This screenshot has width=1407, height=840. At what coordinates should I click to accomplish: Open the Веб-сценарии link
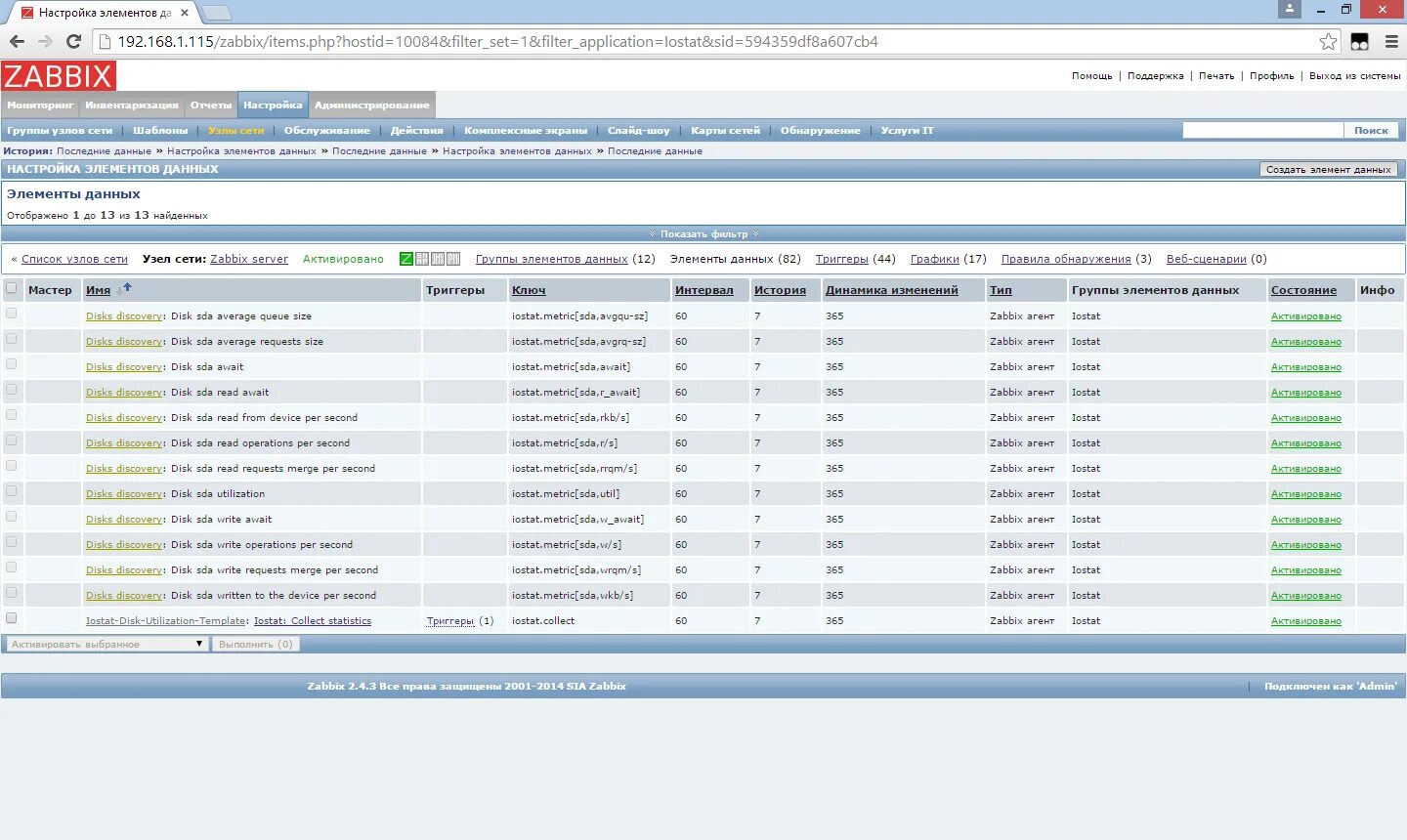pos(1207,259)
